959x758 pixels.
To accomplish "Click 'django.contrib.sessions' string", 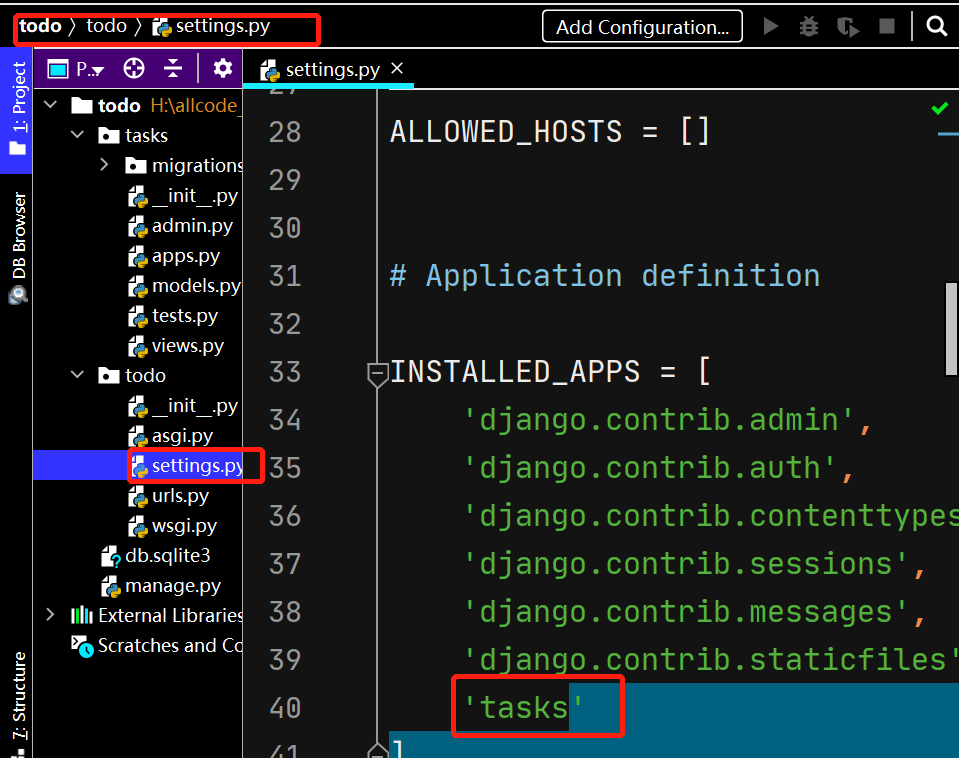I will pyautogui.click(x=686, y=564).
